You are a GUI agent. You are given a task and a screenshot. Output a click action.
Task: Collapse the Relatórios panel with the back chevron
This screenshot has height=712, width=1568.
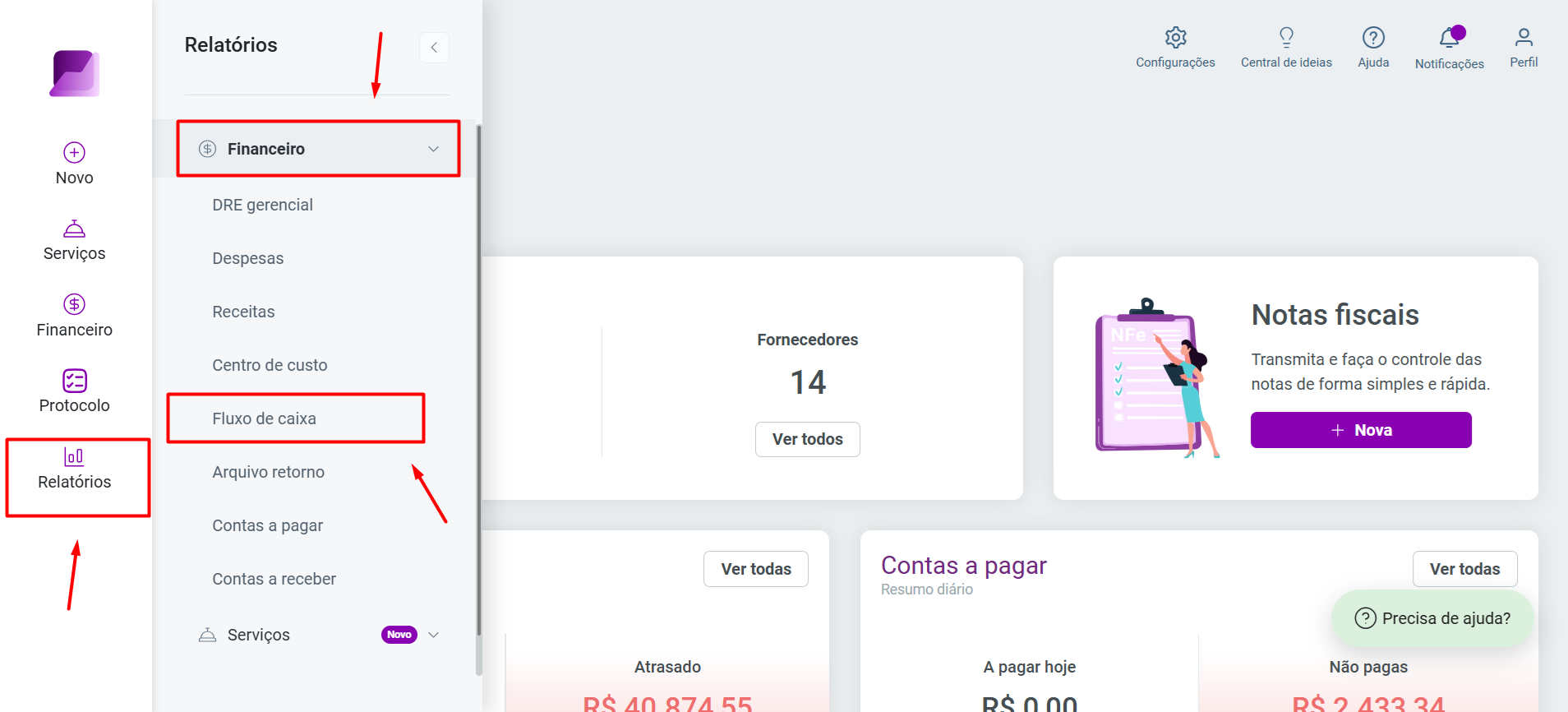(x=434, y=48)
